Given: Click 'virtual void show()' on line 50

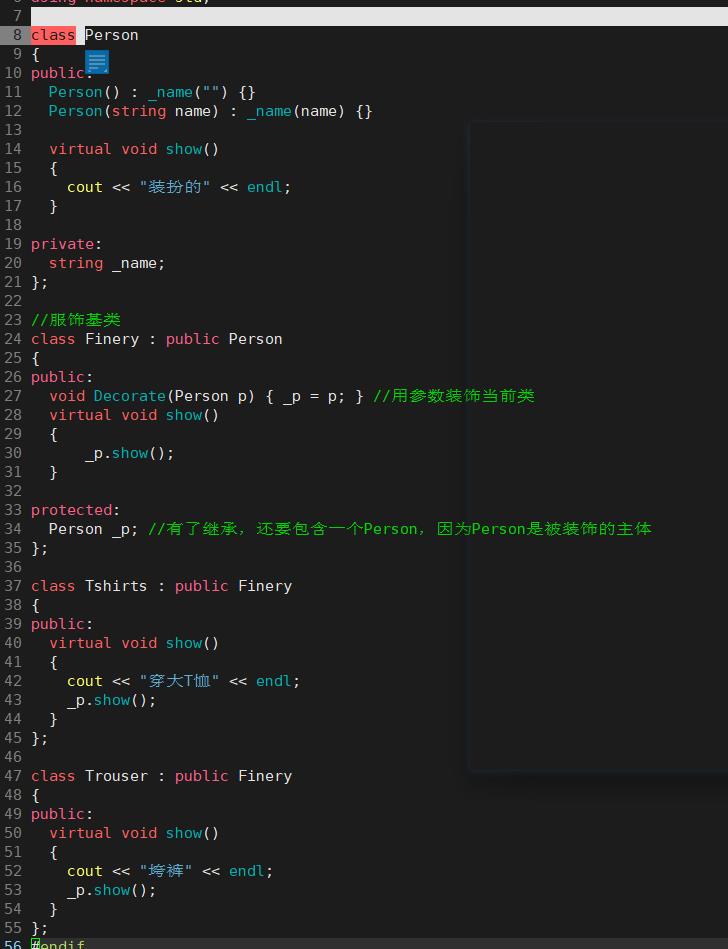Looking at the screenshot, I should pyautogui.click(x=134, y=833).
